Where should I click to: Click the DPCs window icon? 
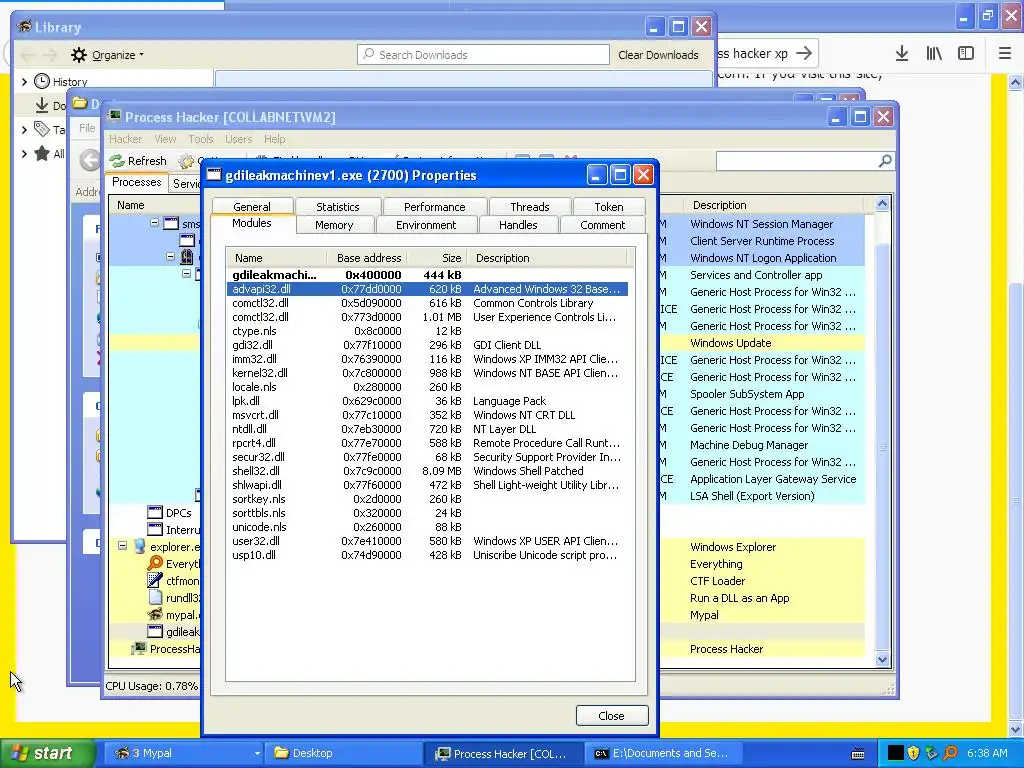pos(155,513)
